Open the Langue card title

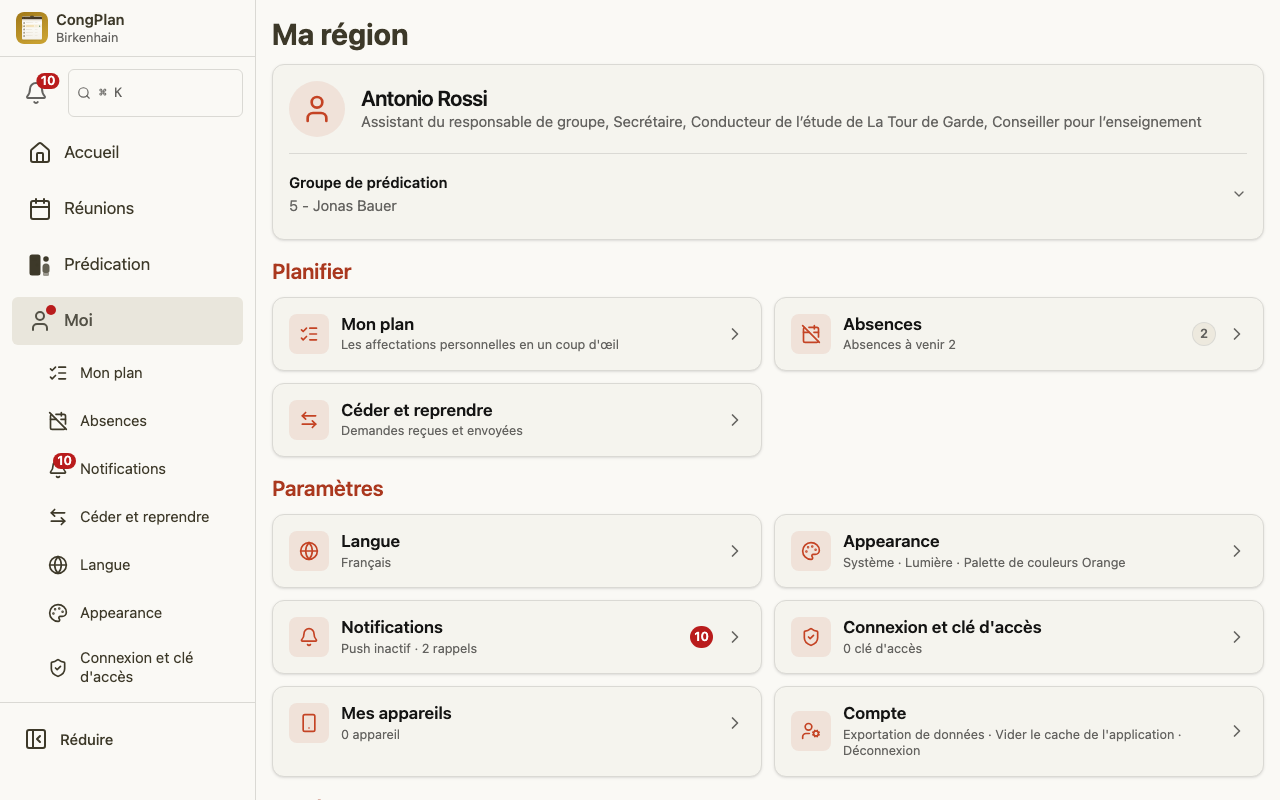coord(370,541)
